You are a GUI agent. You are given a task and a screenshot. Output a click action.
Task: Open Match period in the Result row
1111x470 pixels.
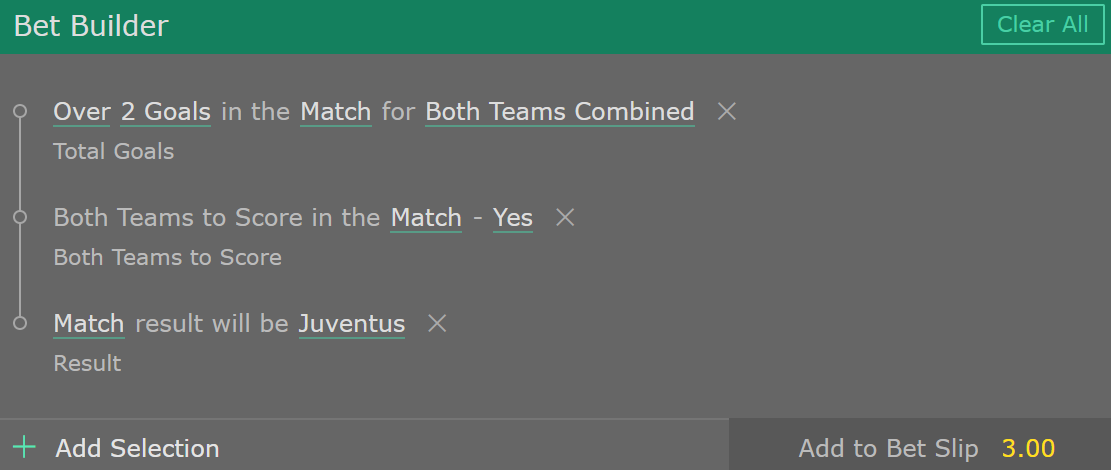coord(89,324)
